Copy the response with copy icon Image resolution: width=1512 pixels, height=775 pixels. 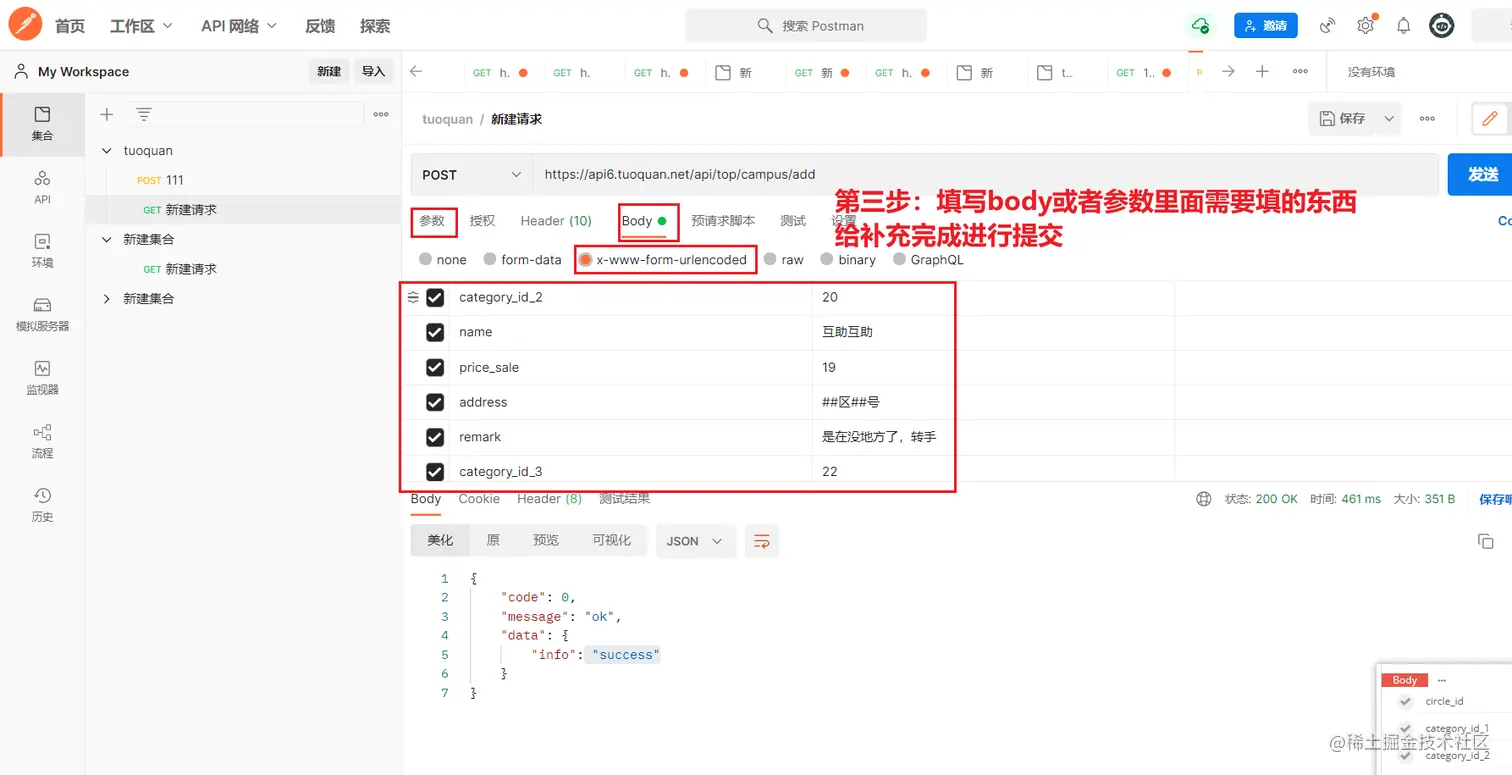1485,541
